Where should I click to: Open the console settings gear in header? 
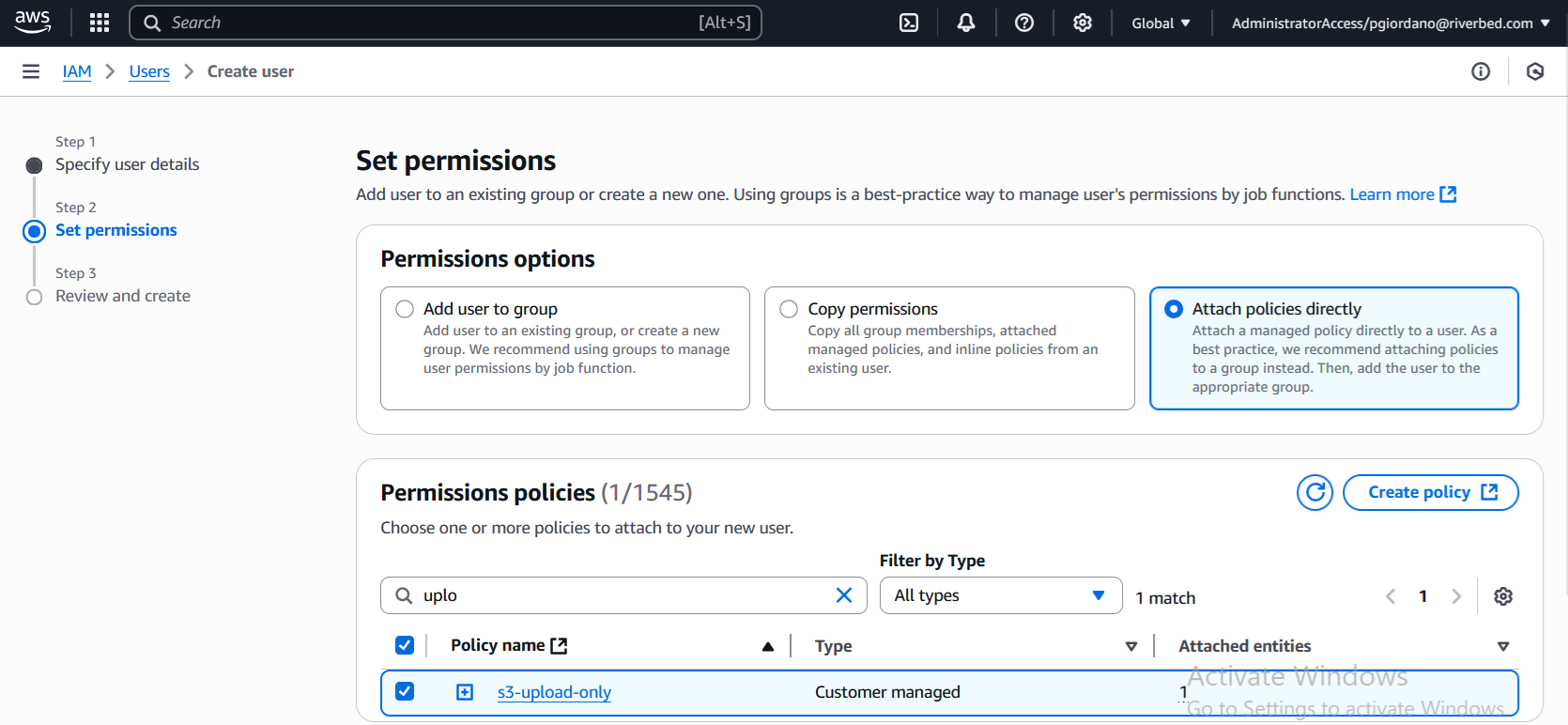pos(1083,23)
